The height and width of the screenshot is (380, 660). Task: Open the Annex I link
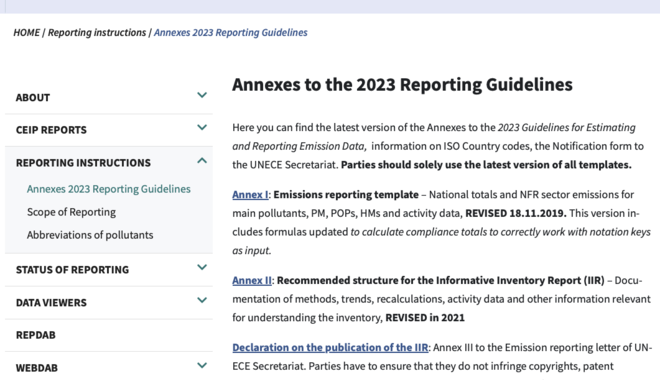(x=250, y=195)
